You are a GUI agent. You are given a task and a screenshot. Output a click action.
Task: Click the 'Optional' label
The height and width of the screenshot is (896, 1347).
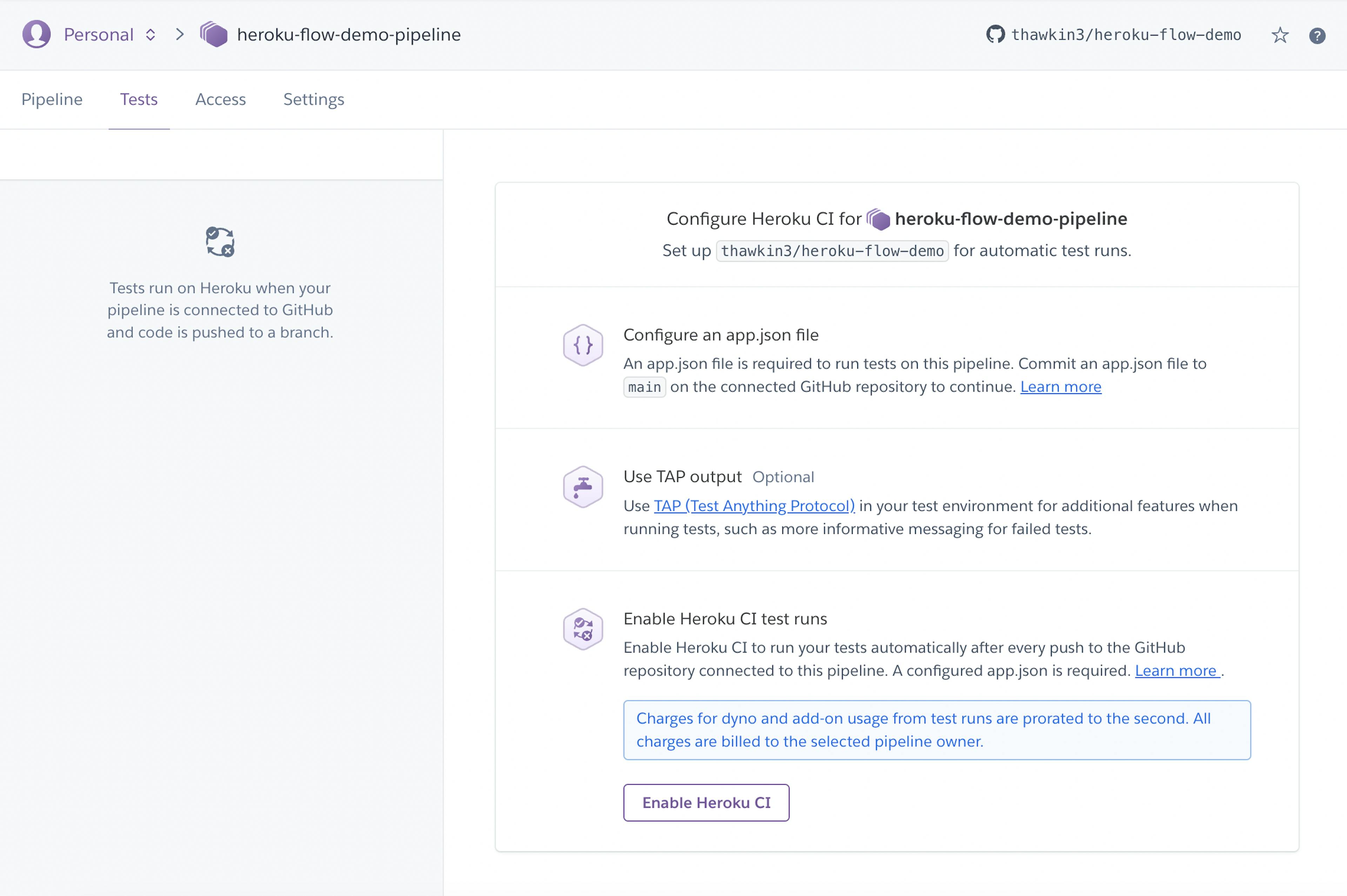(783, 477)
